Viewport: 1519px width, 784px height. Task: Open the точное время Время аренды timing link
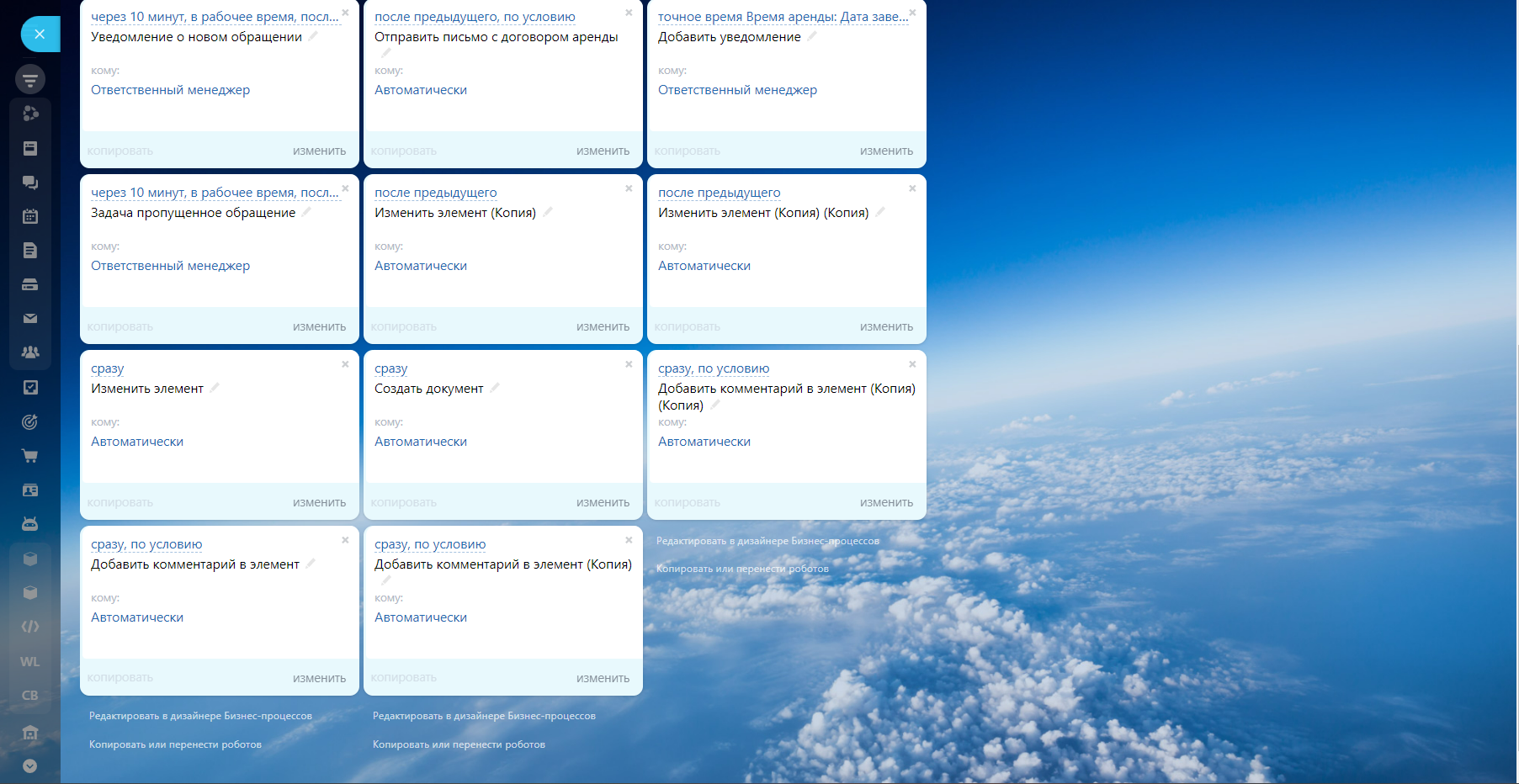(x=783, y=17)
